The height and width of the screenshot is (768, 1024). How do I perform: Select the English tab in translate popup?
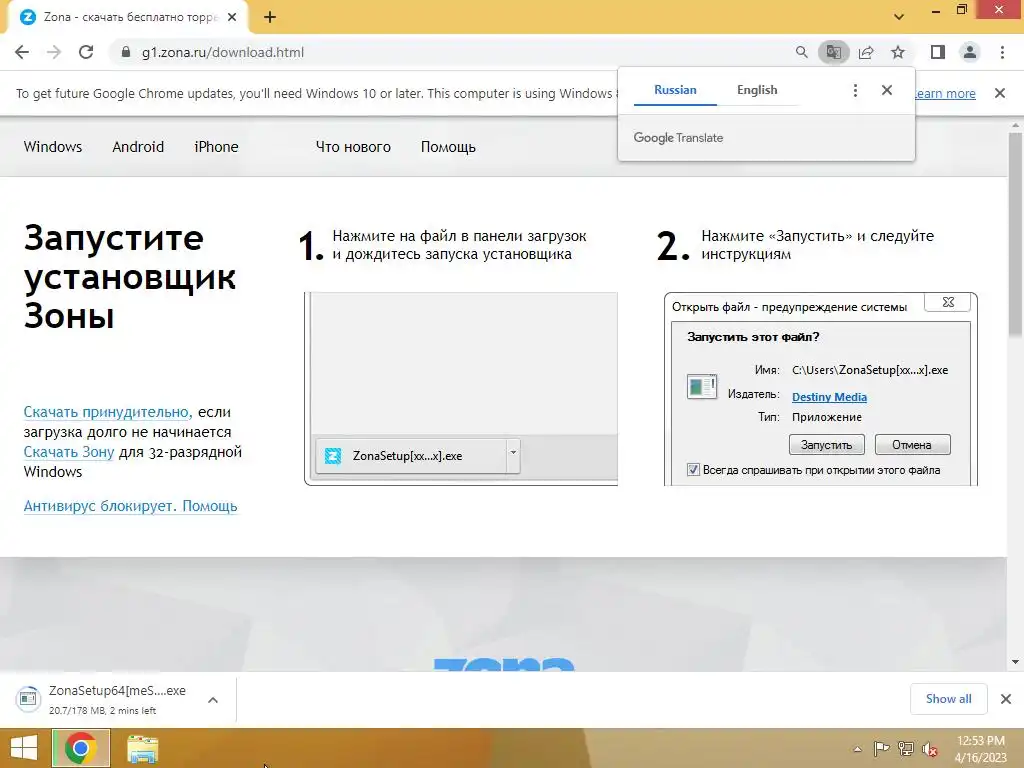tap(757, 90)
